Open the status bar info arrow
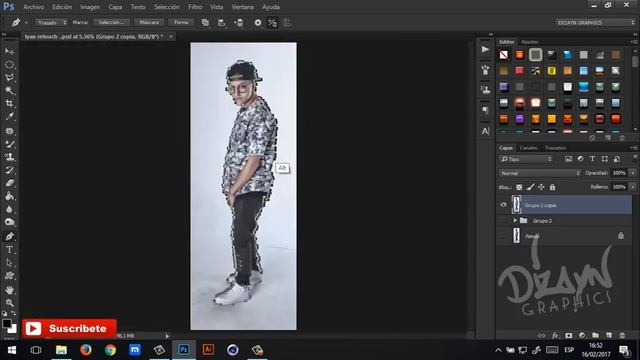This screenshot has width=640, height=360. pos(167,336)
